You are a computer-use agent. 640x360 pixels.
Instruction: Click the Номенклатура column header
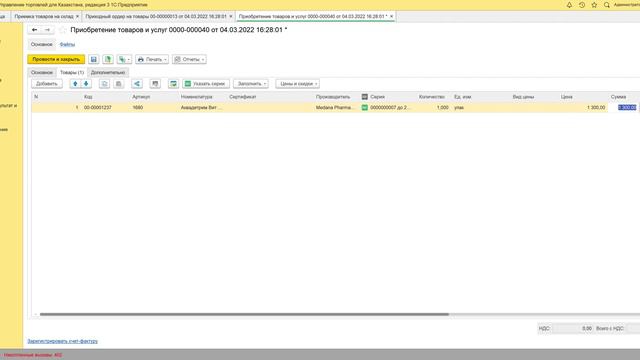point(196,97)
